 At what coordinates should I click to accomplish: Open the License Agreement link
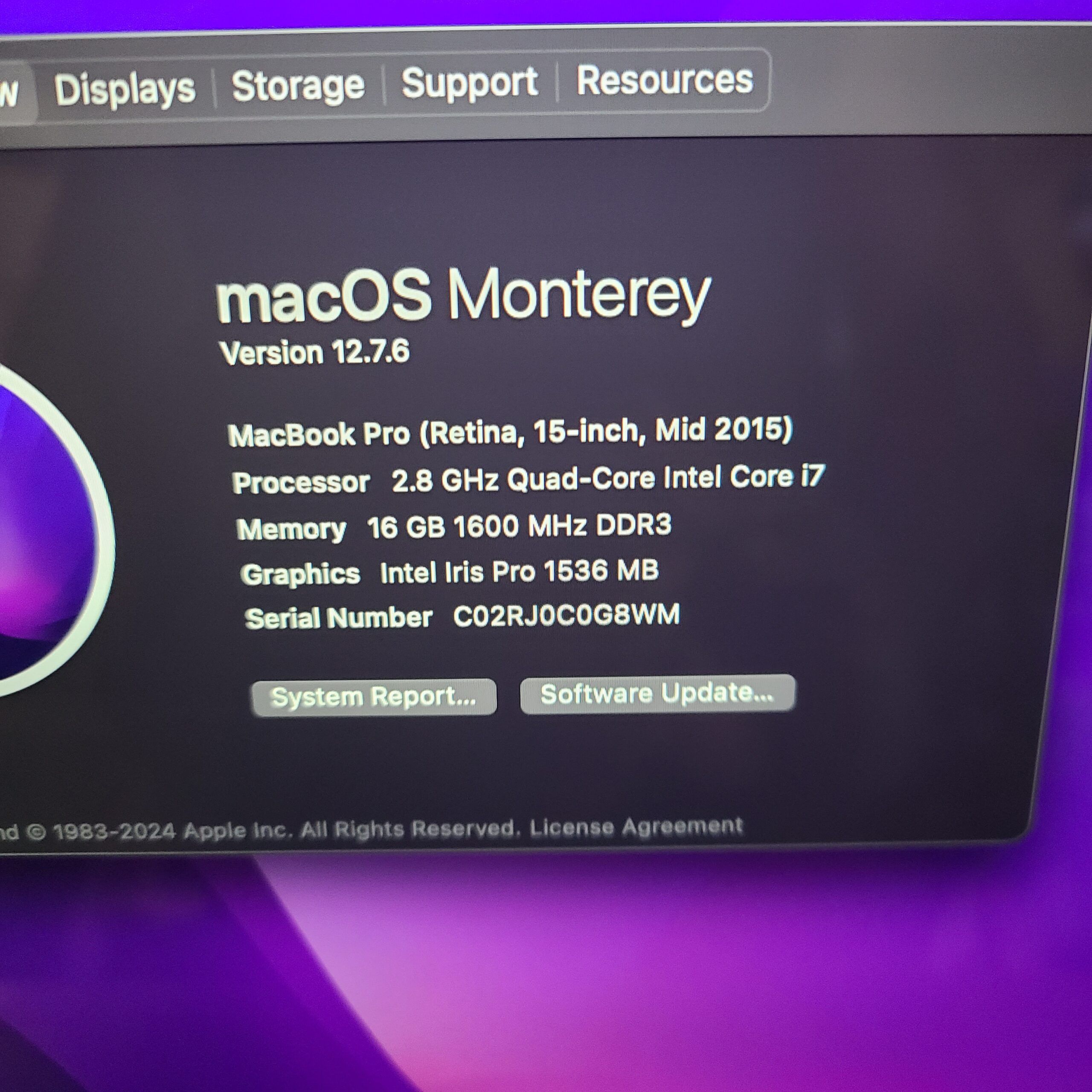click(636, 827)
